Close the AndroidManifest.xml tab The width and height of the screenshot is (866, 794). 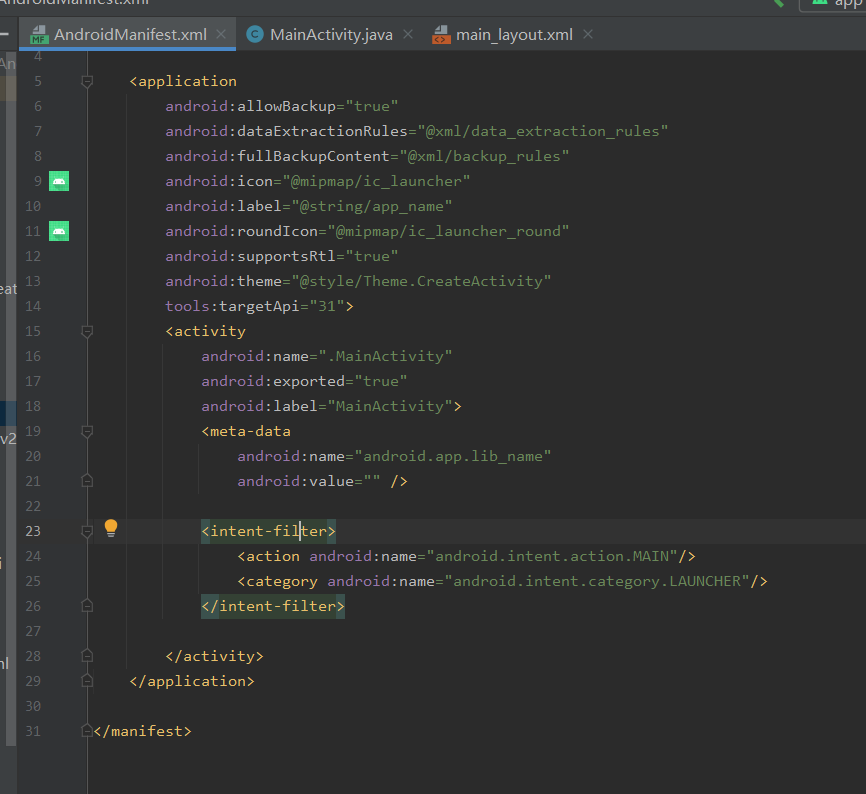tap(222, 35)
